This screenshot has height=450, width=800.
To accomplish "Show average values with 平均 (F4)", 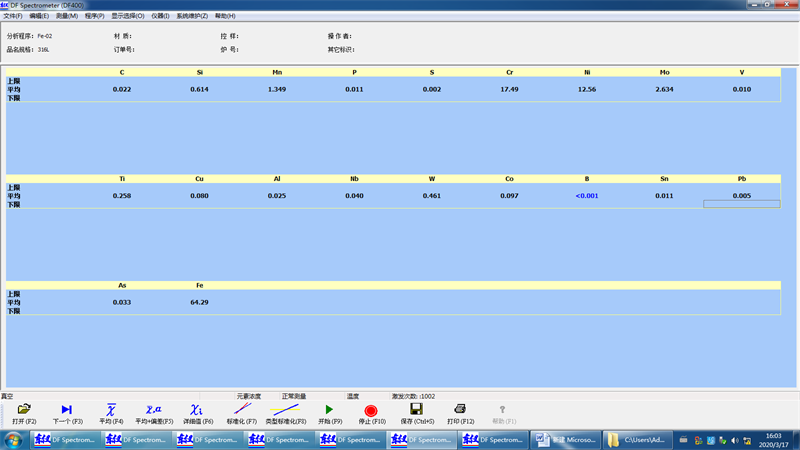I will click(111, 410).
